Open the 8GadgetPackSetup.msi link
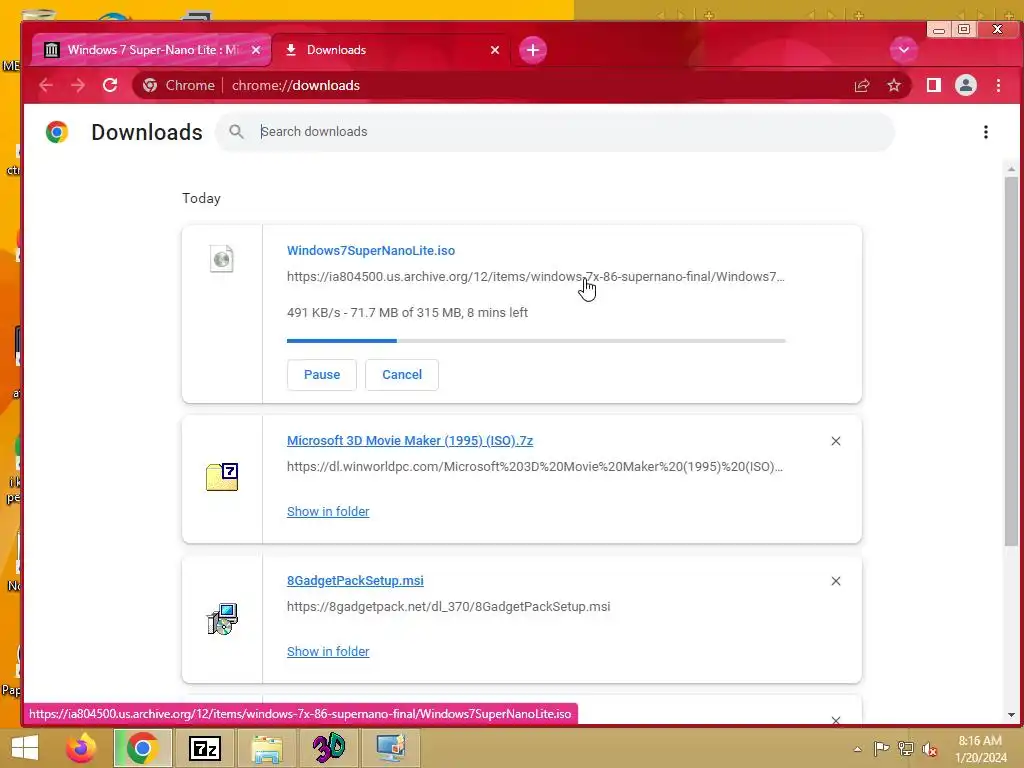This screenshot has height=768, width=1024. tap(355, 581)
